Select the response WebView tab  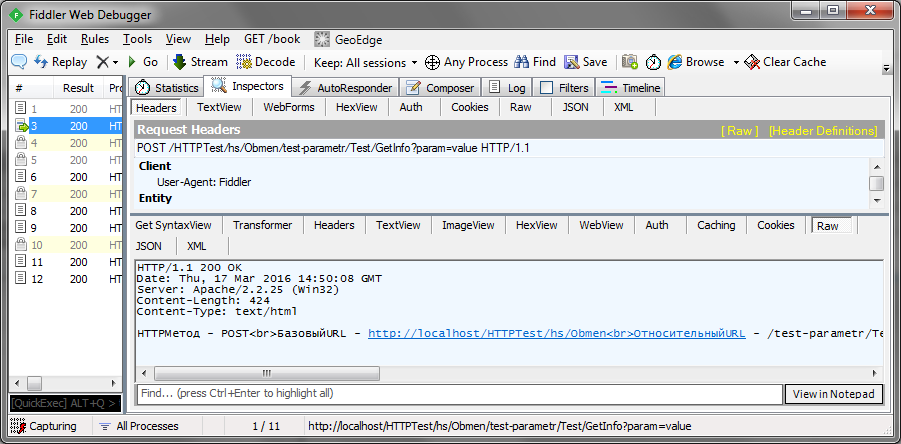pos(601,225)
